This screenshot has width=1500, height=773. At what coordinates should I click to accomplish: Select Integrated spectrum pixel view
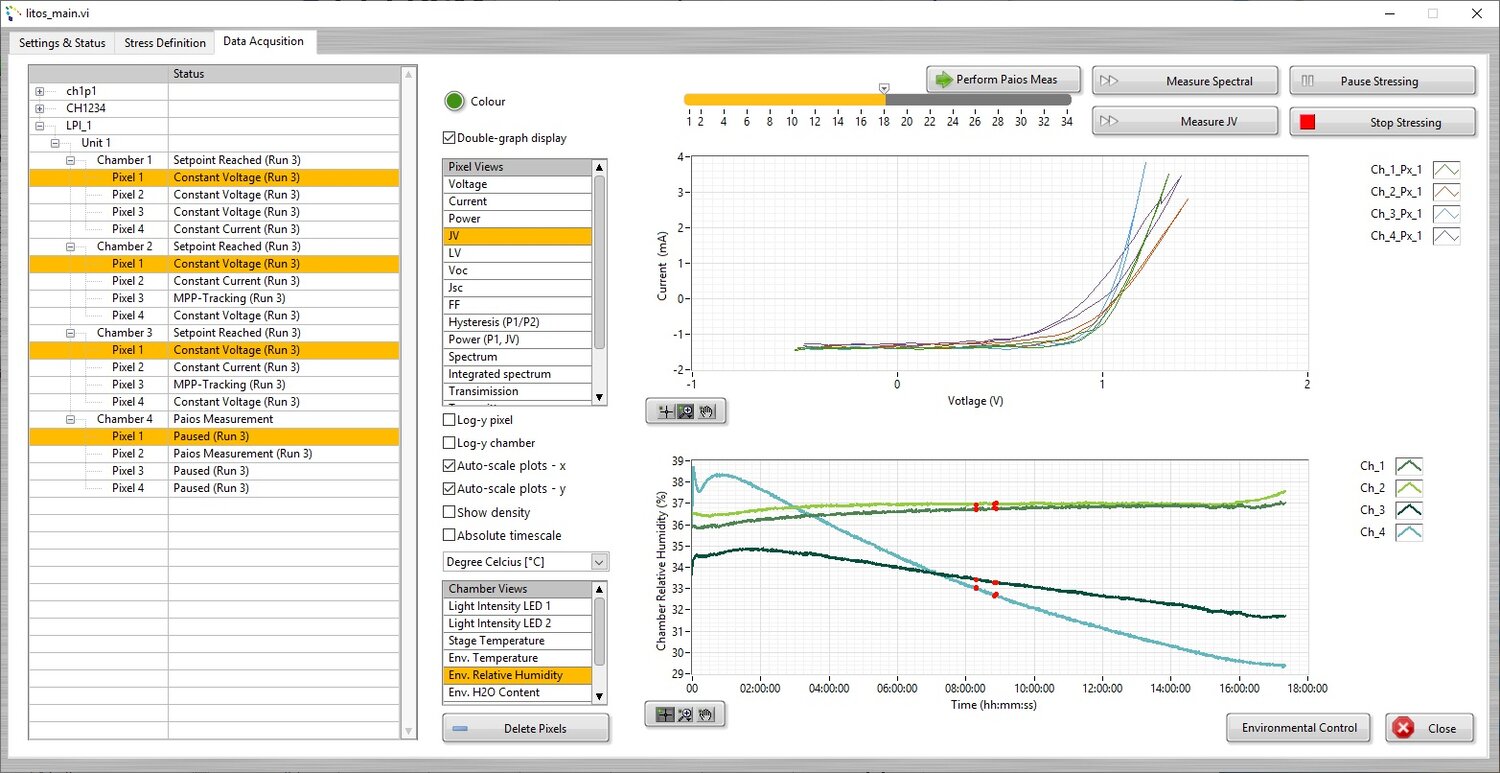click(518, 374)
